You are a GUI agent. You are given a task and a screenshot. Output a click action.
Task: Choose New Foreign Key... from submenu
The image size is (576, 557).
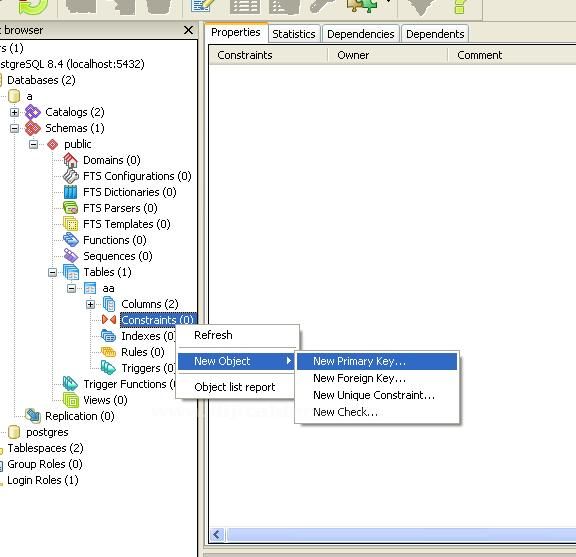point(377,378)
